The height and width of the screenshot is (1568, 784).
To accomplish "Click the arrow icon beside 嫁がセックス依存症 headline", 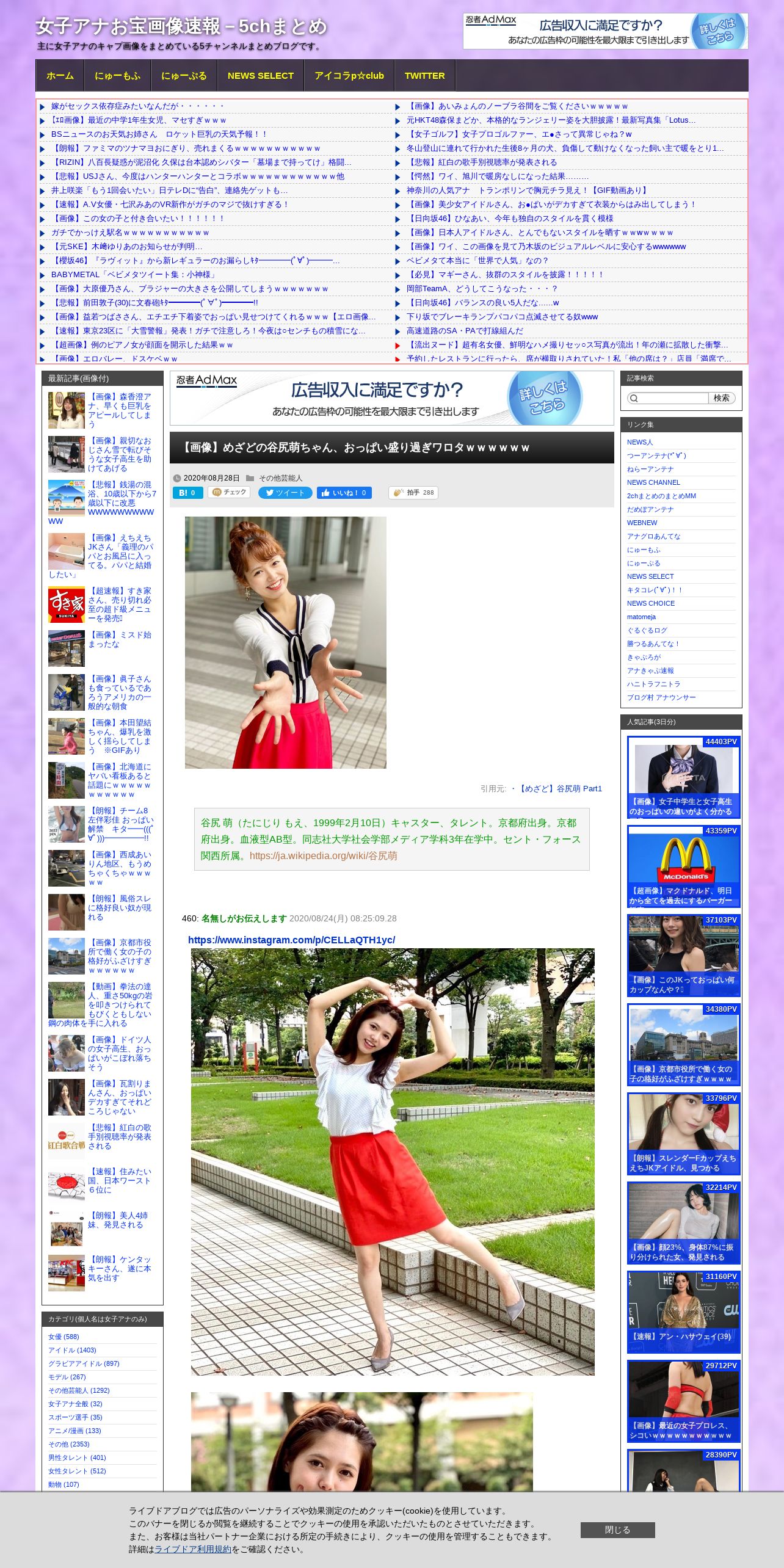I will pyautogui.click(x=43, y=107).
